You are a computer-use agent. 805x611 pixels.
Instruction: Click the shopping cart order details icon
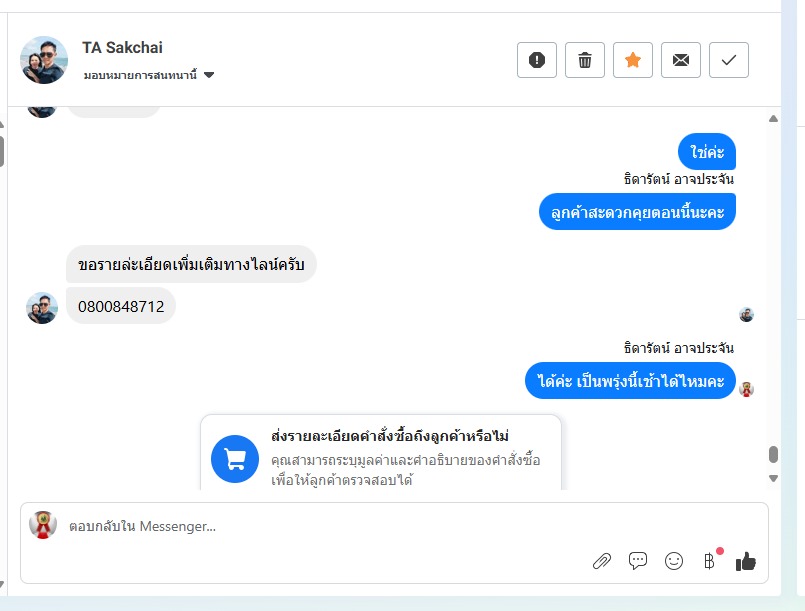pyautogui.click(x=235, y=459)
